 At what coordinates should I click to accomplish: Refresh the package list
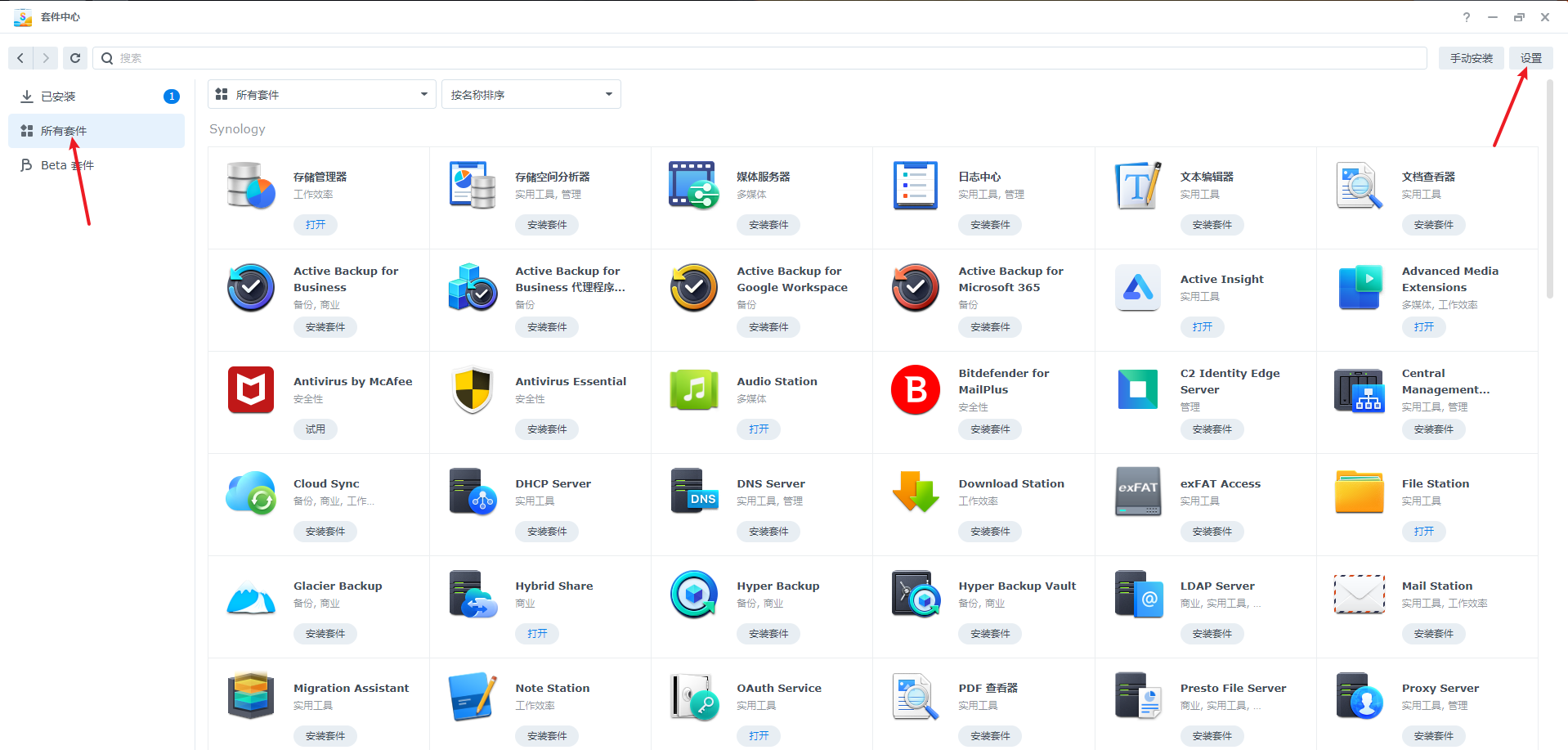click(75, 58)
